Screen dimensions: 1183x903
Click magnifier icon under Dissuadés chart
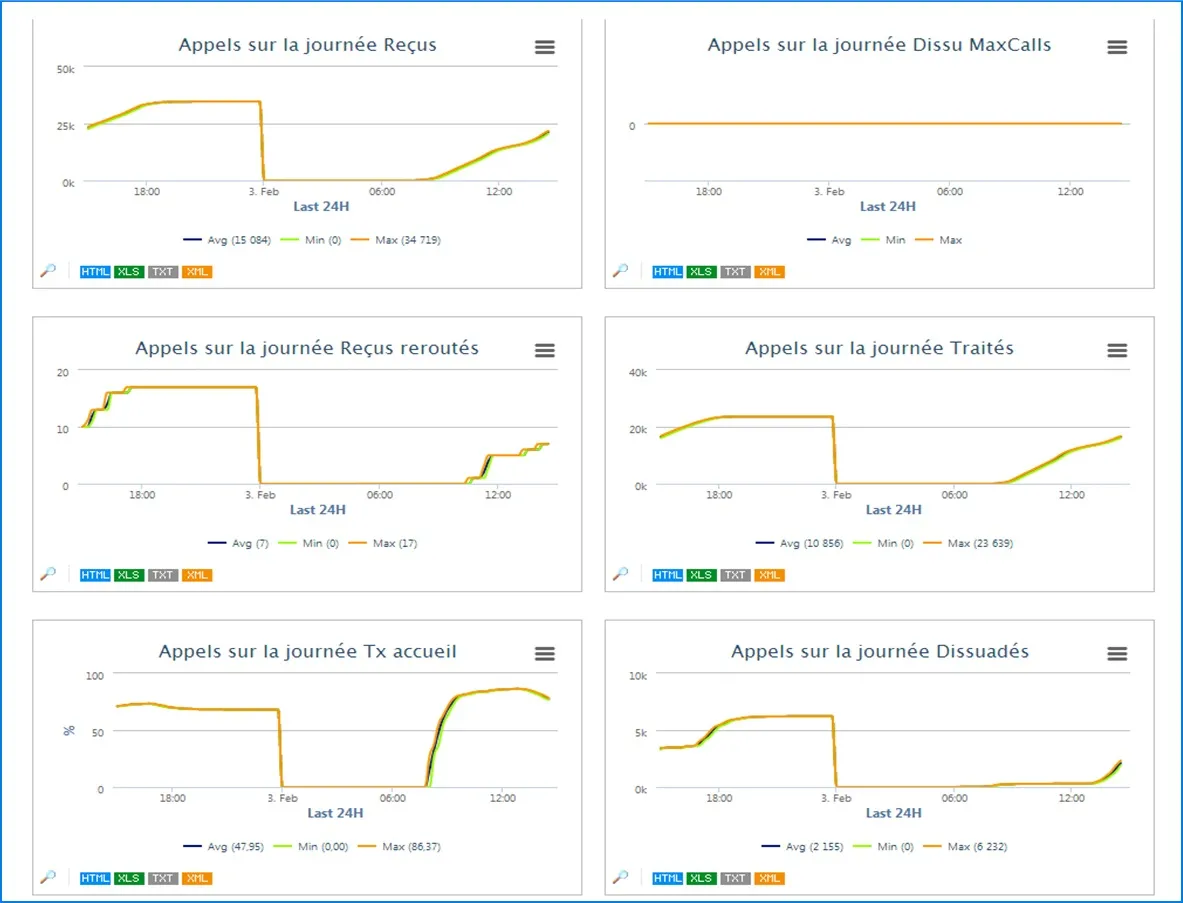pos(621,877)
